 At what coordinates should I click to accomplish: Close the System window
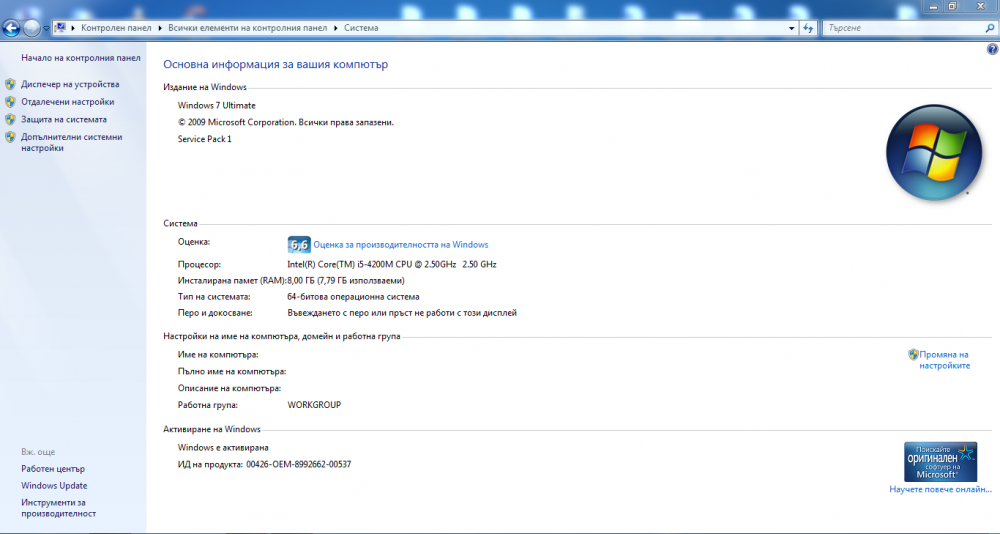click(981, 6)
